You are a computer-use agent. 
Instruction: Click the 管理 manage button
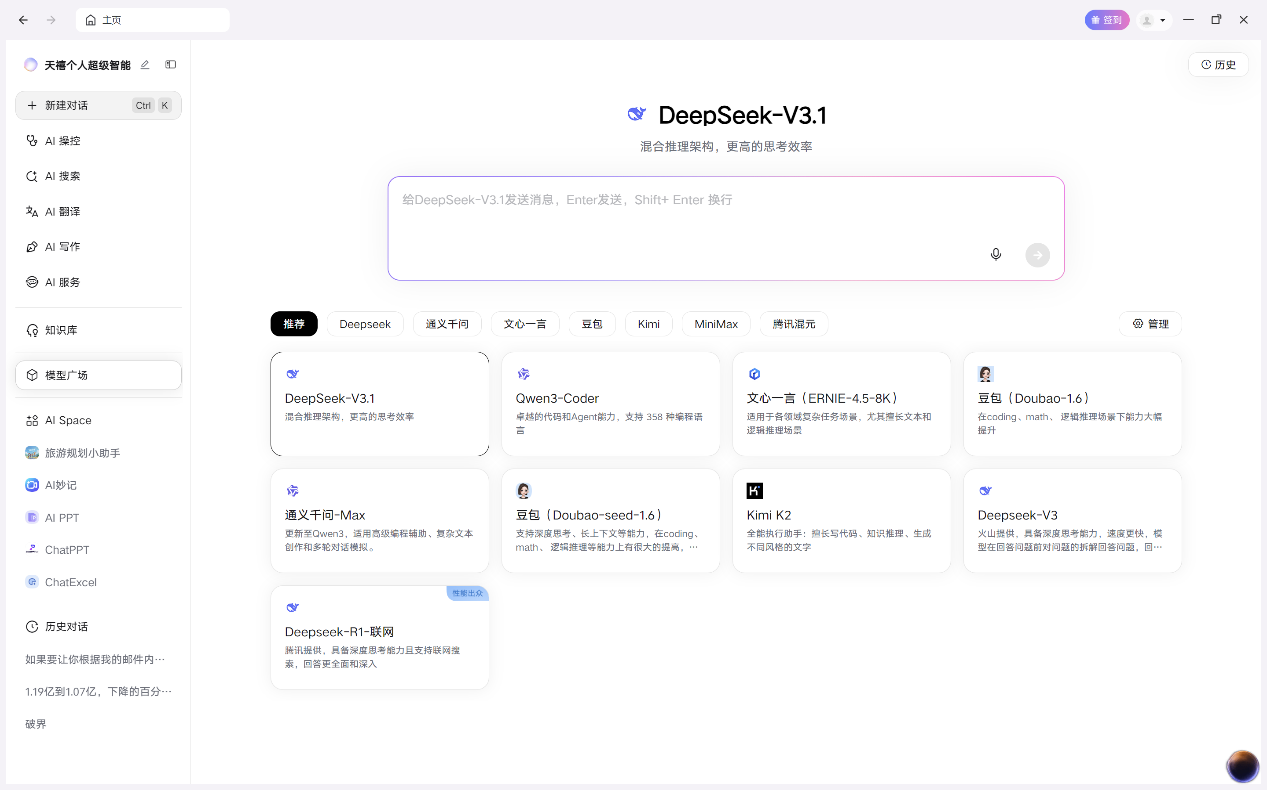(1150, 324)
